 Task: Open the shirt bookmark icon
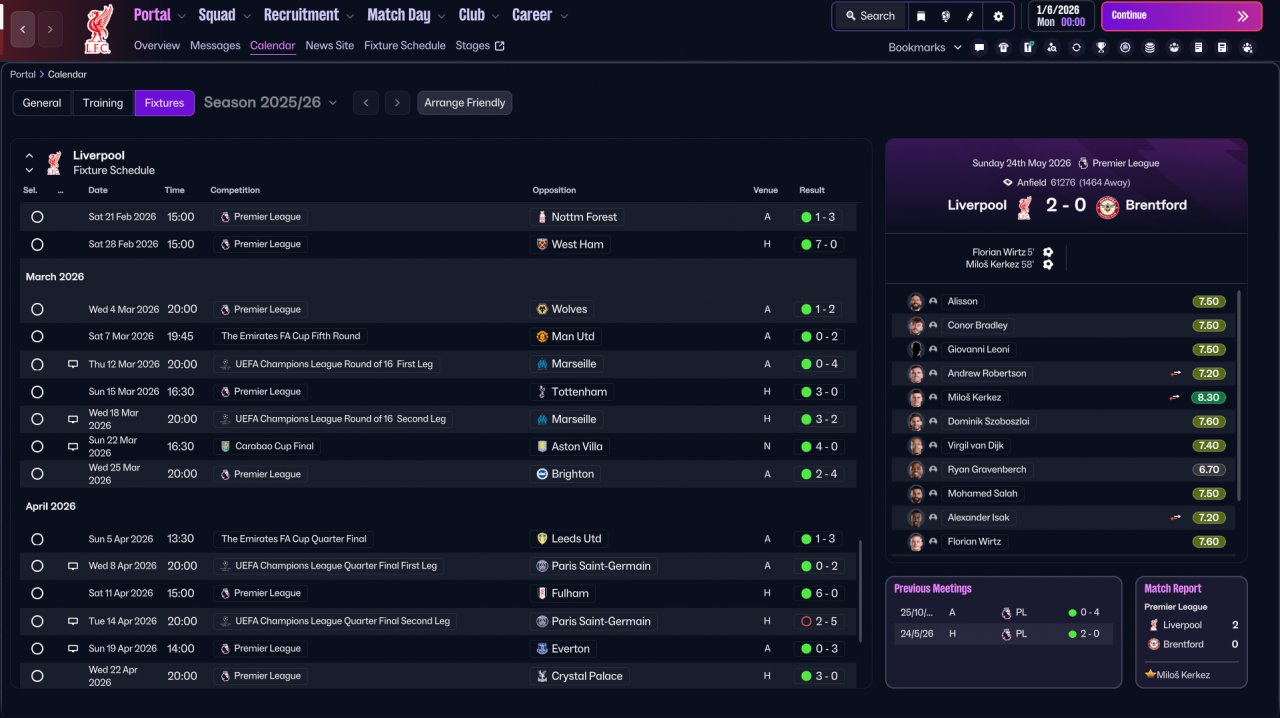pyautogui.click(x=1003, y=47)
